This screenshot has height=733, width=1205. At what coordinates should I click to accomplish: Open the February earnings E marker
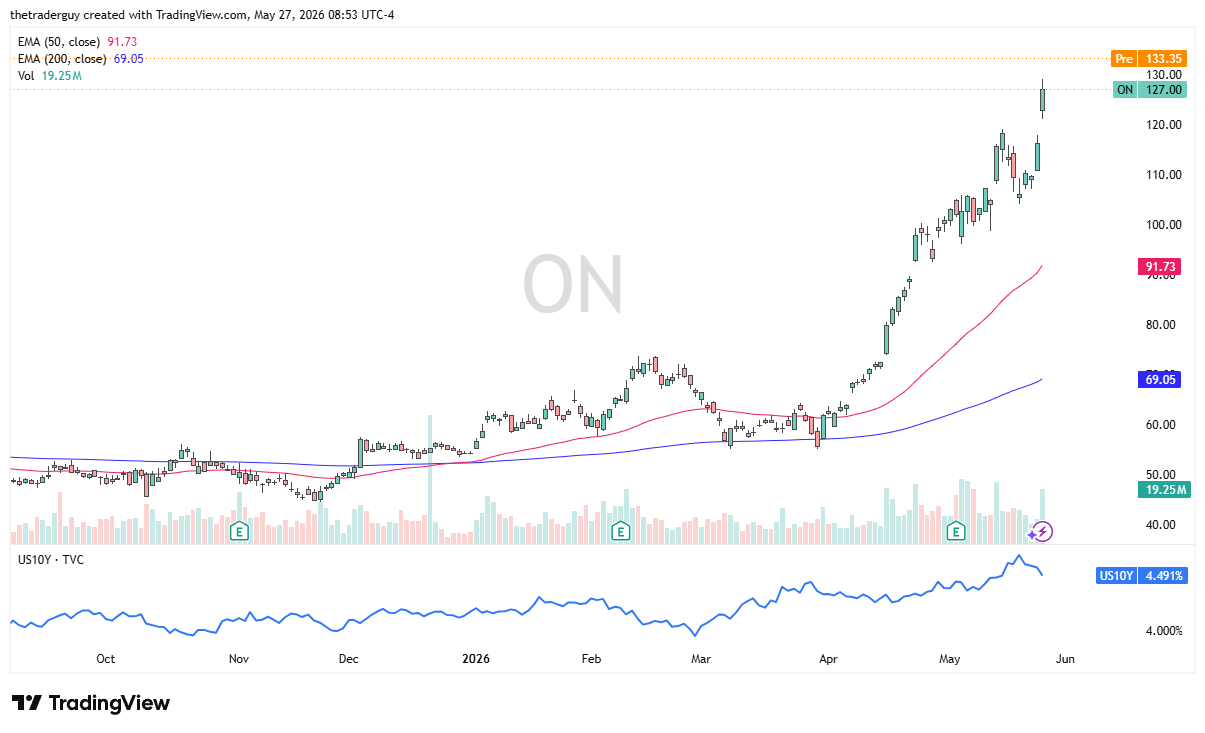click(x=621, y=531)
